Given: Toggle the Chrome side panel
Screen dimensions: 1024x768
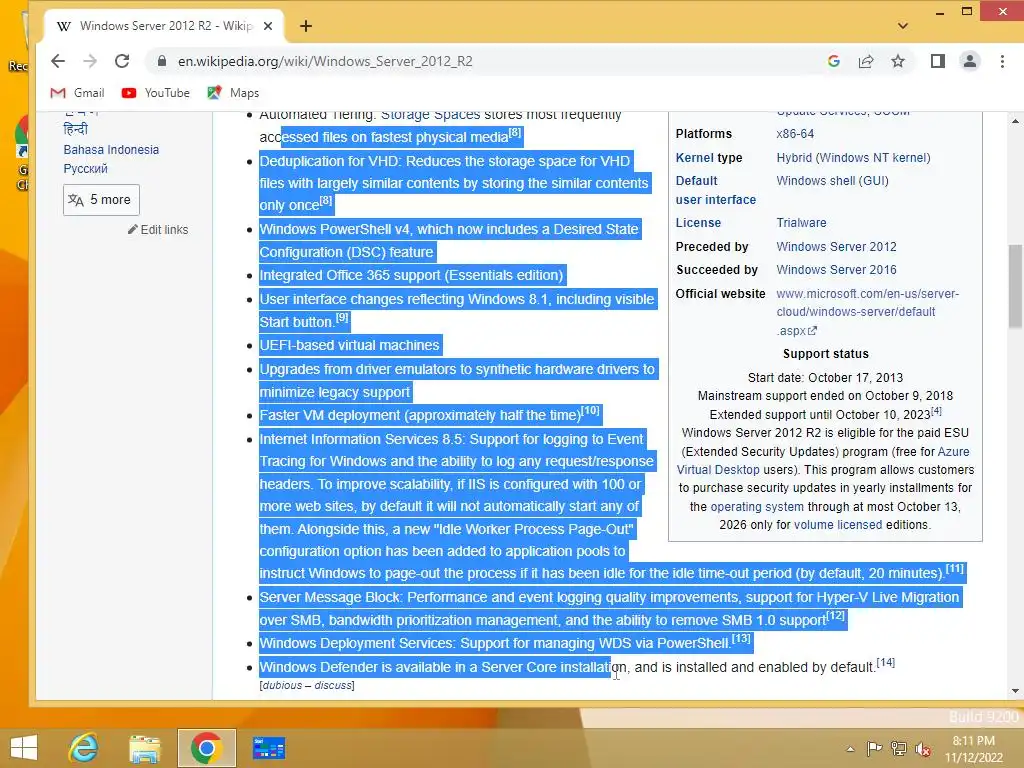Looking at the screenshot, I should click(x=938, y=61).
